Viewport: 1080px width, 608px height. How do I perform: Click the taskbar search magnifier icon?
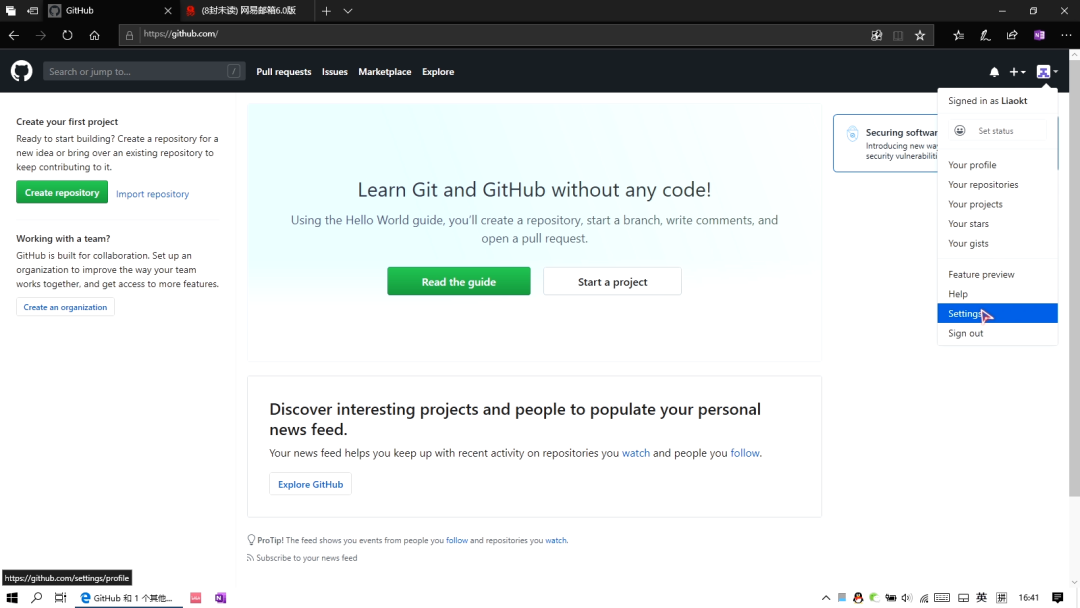pyautogui.click(x=37, y=598)
